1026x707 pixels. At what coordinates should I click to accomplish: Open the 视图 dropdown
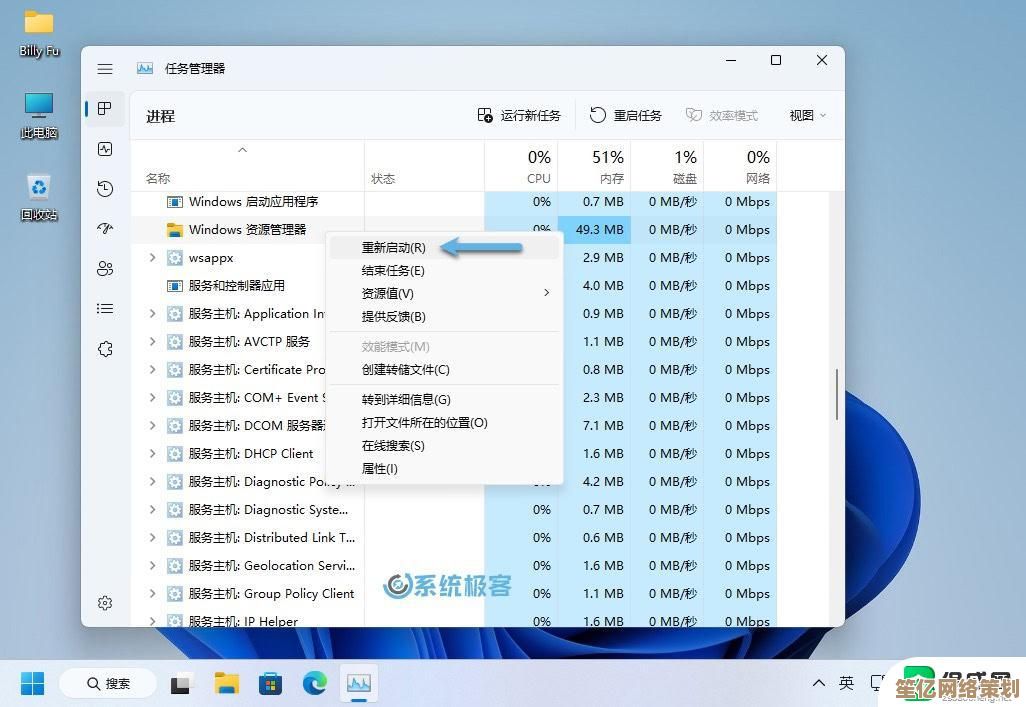coord(807,116)
